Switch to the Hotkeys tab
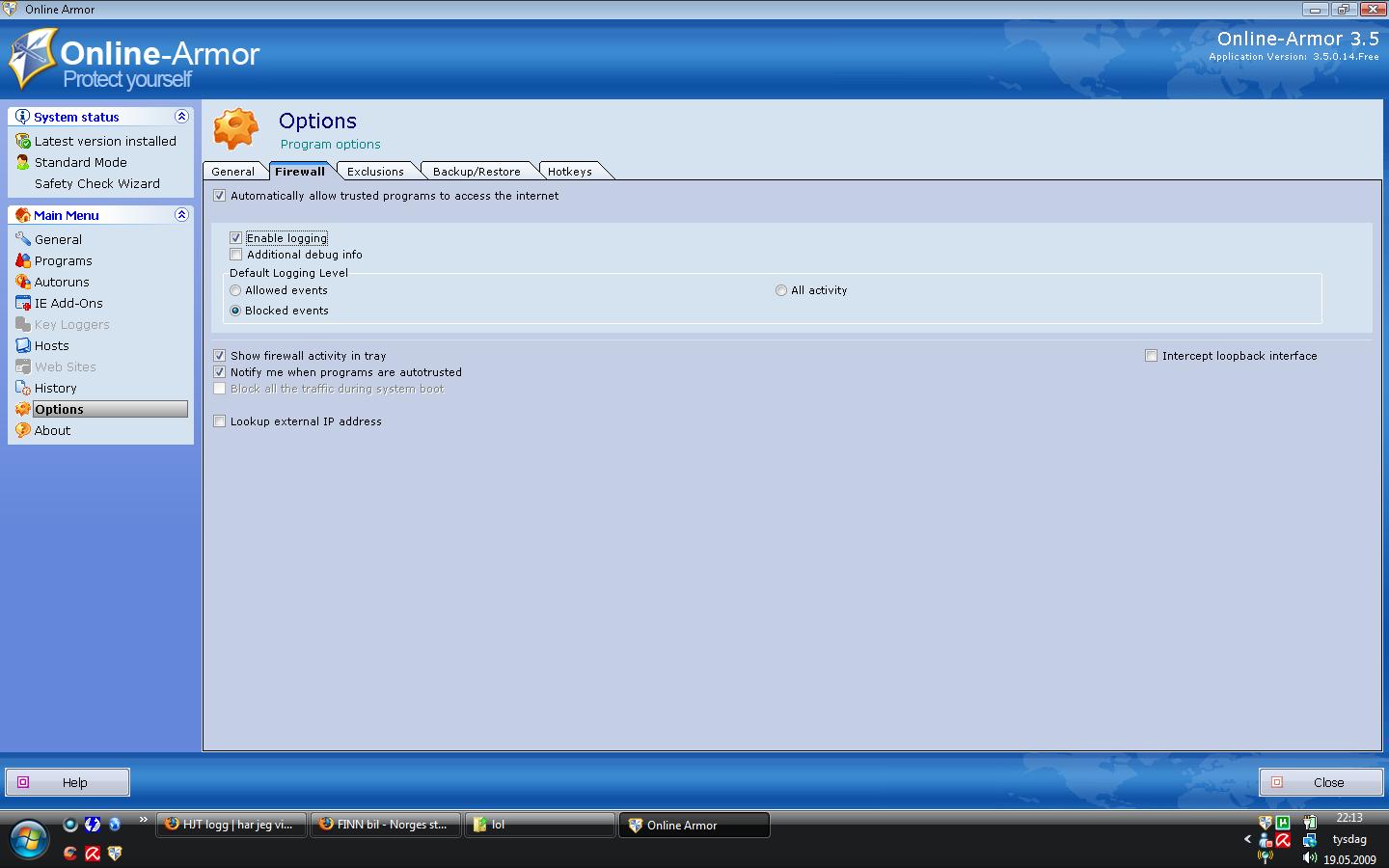1389x868 pixels. (570, 172)
